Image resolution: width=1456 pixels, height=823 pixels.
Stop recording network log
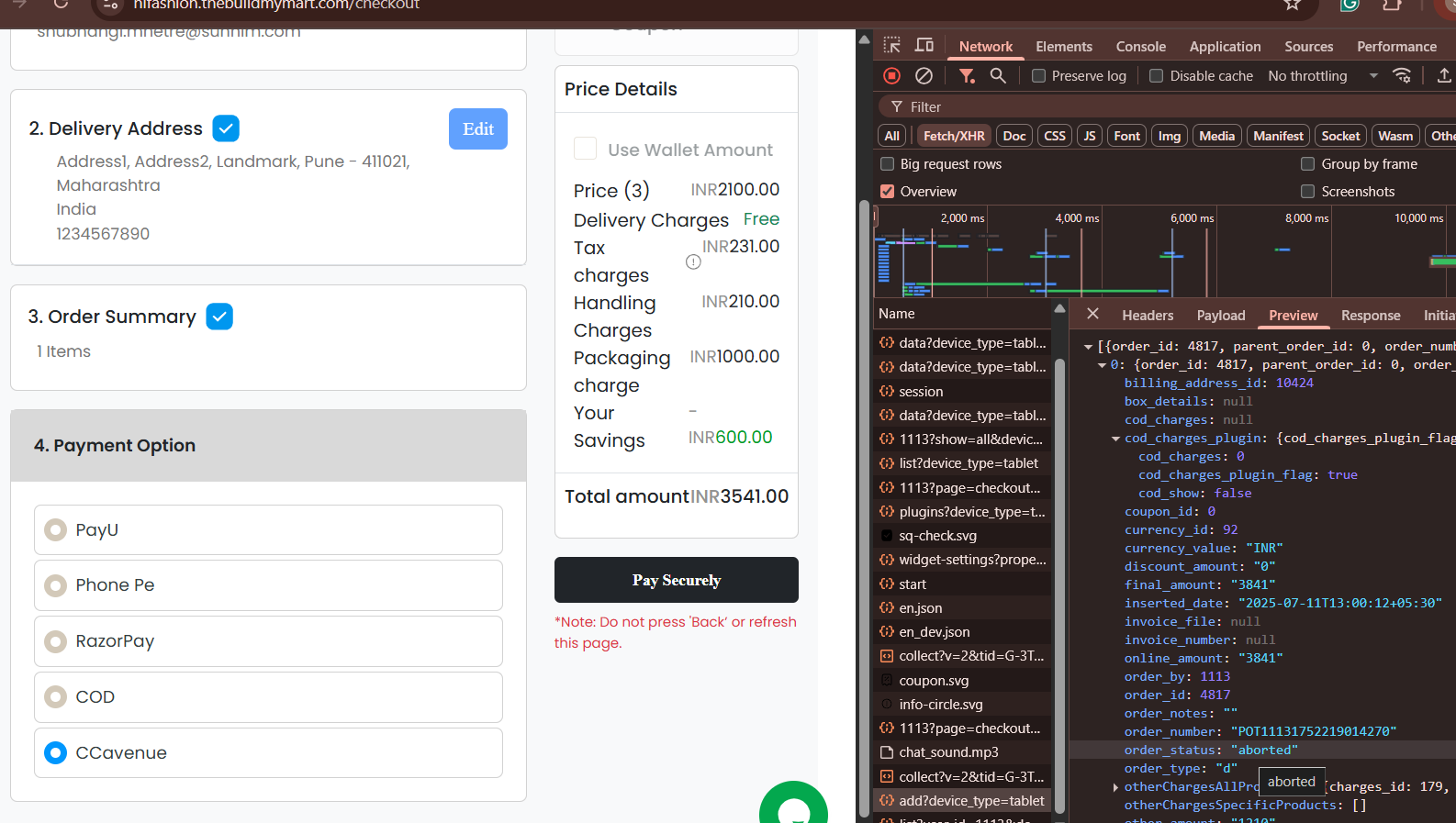[891, 75]
